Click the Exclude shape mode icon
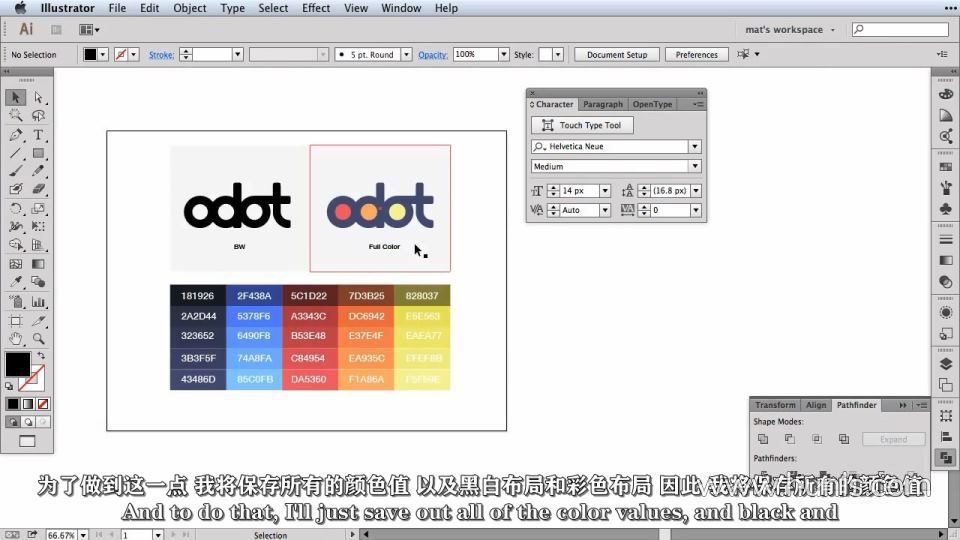960x540 pixels. [844, 439]
